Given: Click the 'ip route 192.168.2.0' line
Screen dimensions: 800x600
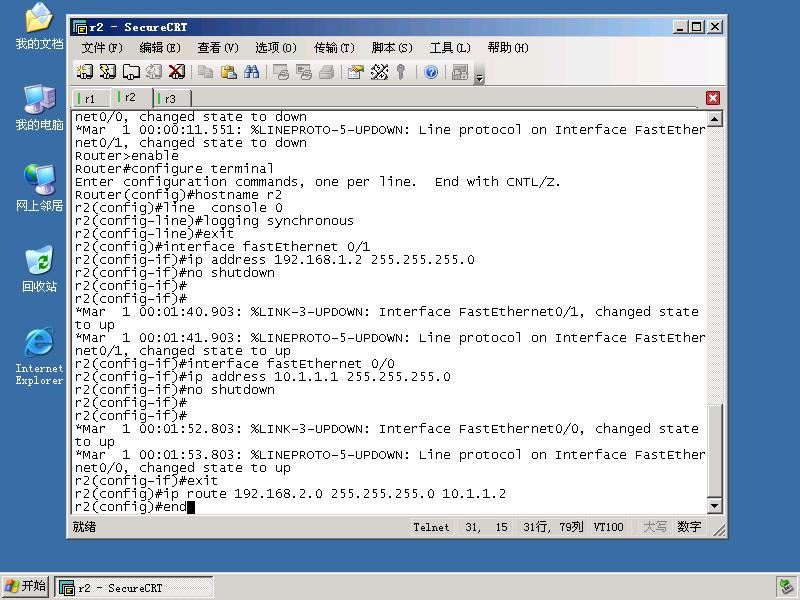Looking at the screenshot, I should pyautogui.click(x=290, y=494).
